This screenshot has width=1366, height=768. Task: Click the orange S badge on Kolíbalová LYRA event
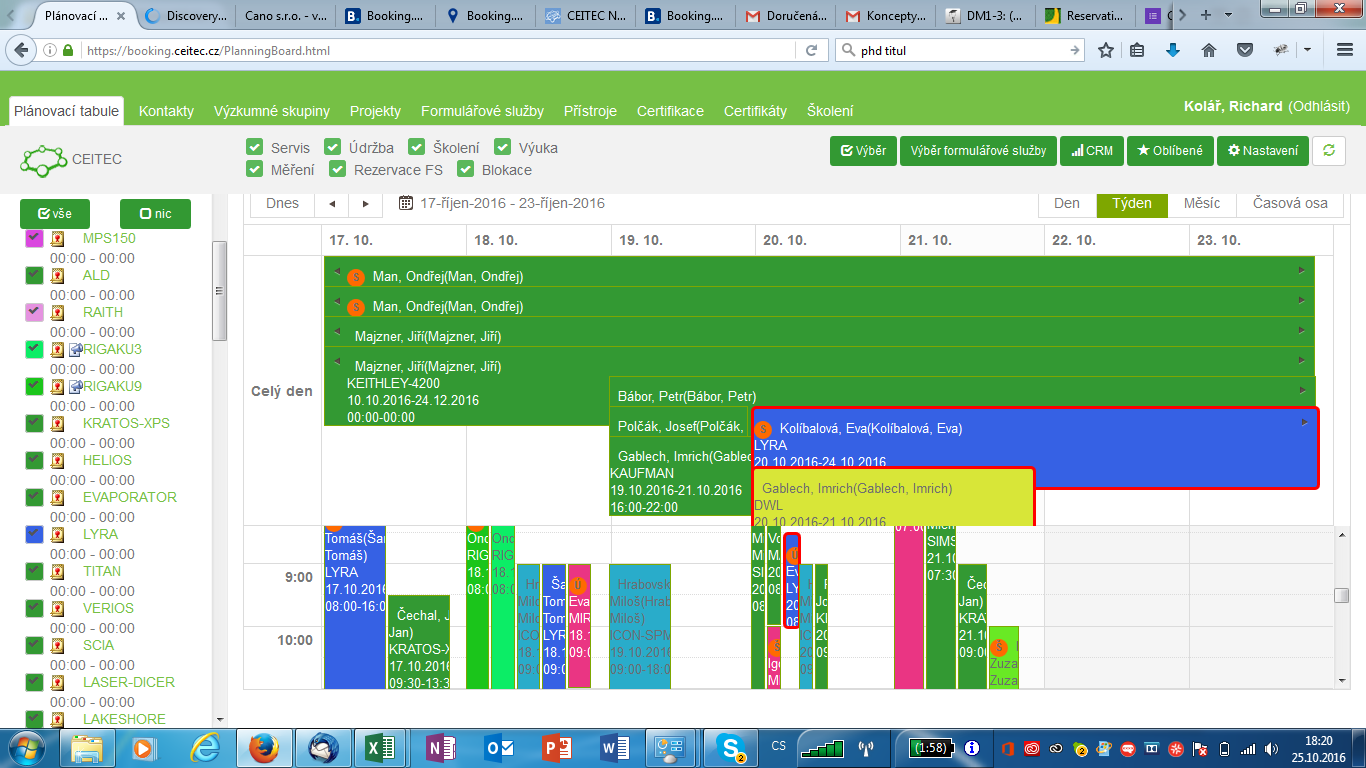pos(764,428)
